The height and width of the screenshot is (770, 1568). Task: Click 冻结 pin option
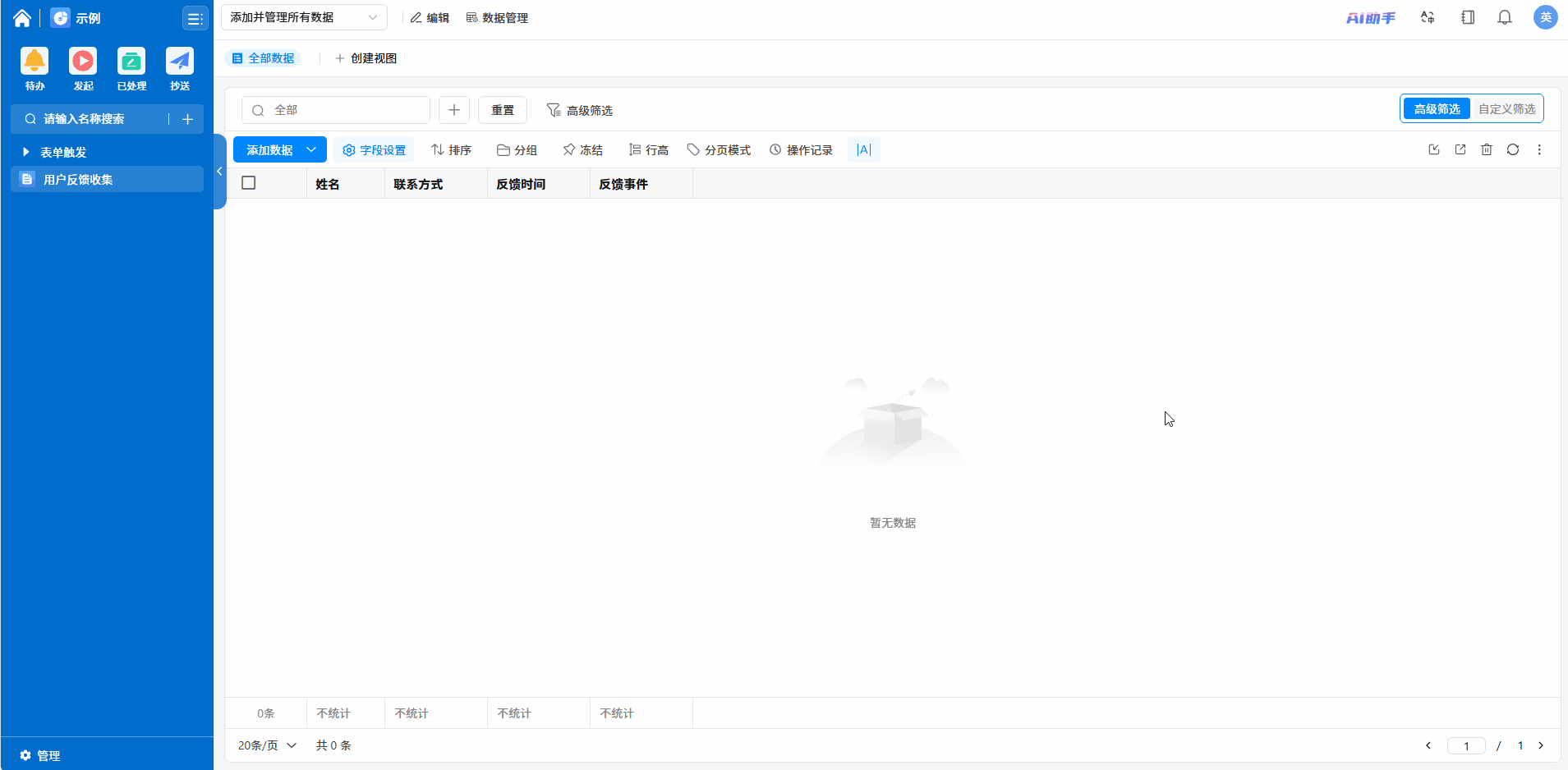(x=583, y=150)
